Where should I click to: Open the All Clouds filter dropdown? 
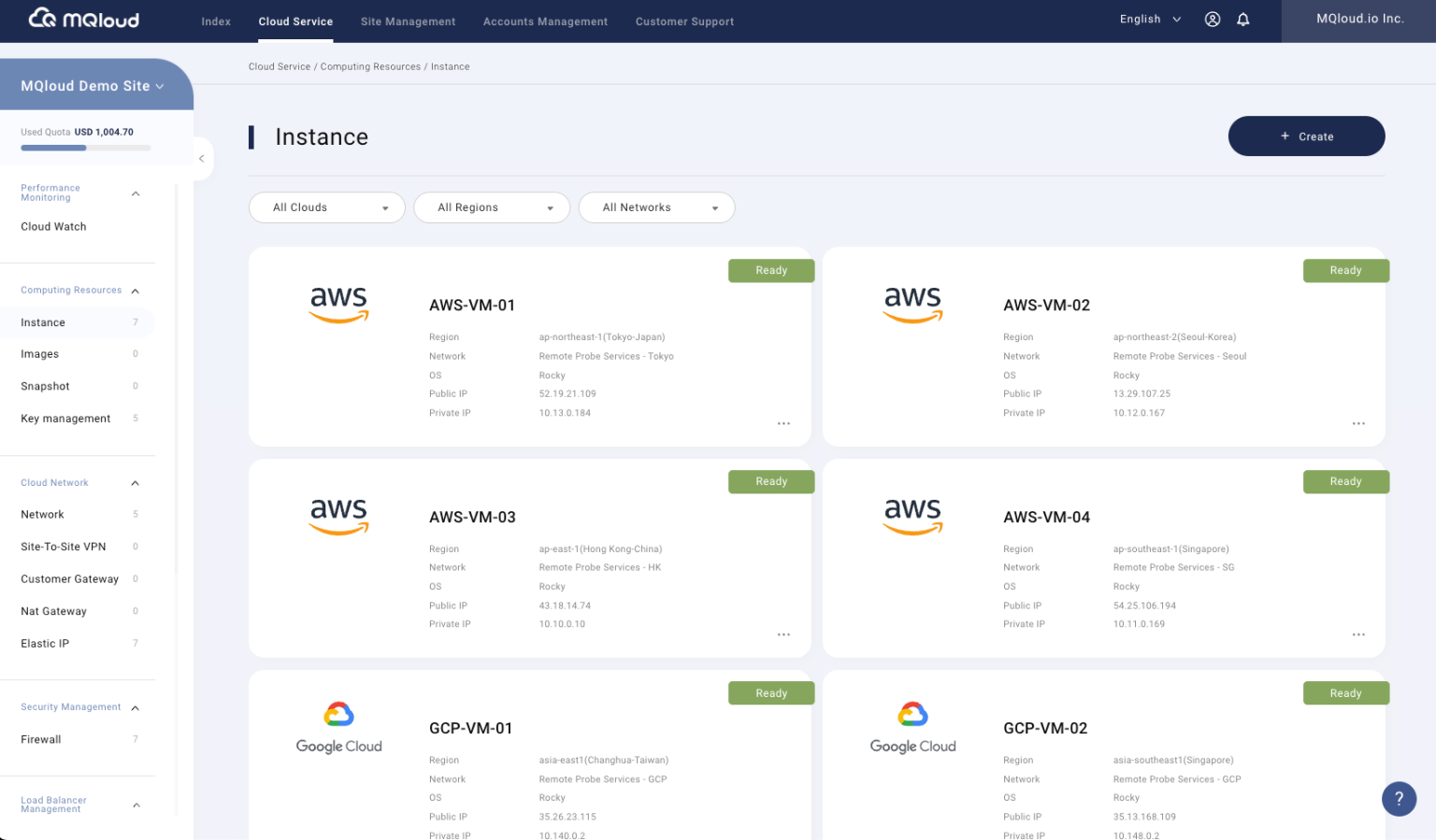tap(326, 207)
